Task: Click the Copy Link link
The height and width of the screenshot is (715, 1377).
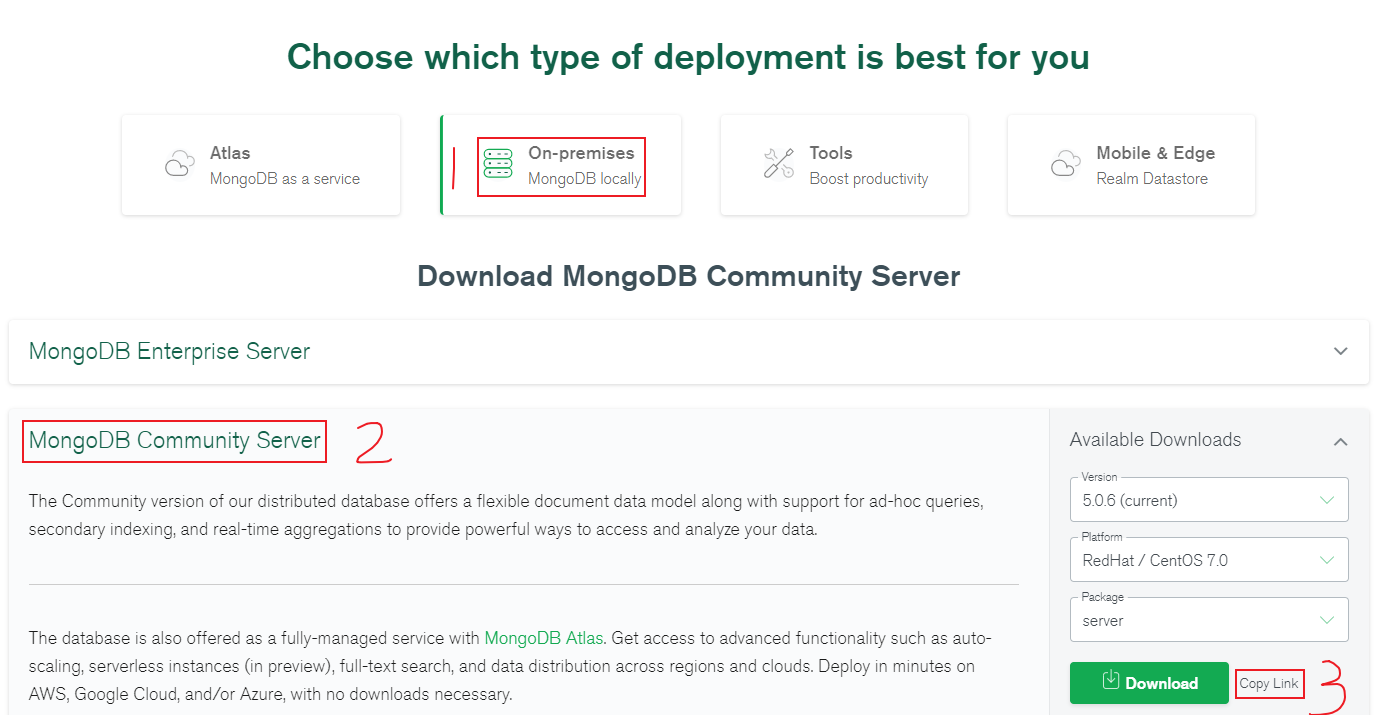Action: click(1269, 684)
